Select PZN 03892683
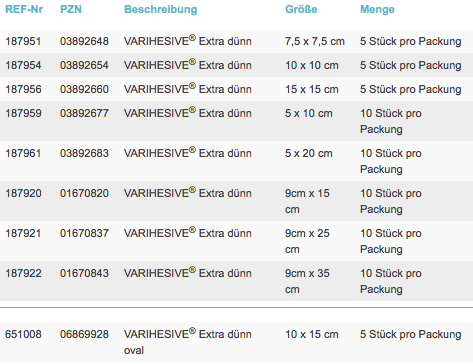The image size is (473, 364). coord(84,153)
